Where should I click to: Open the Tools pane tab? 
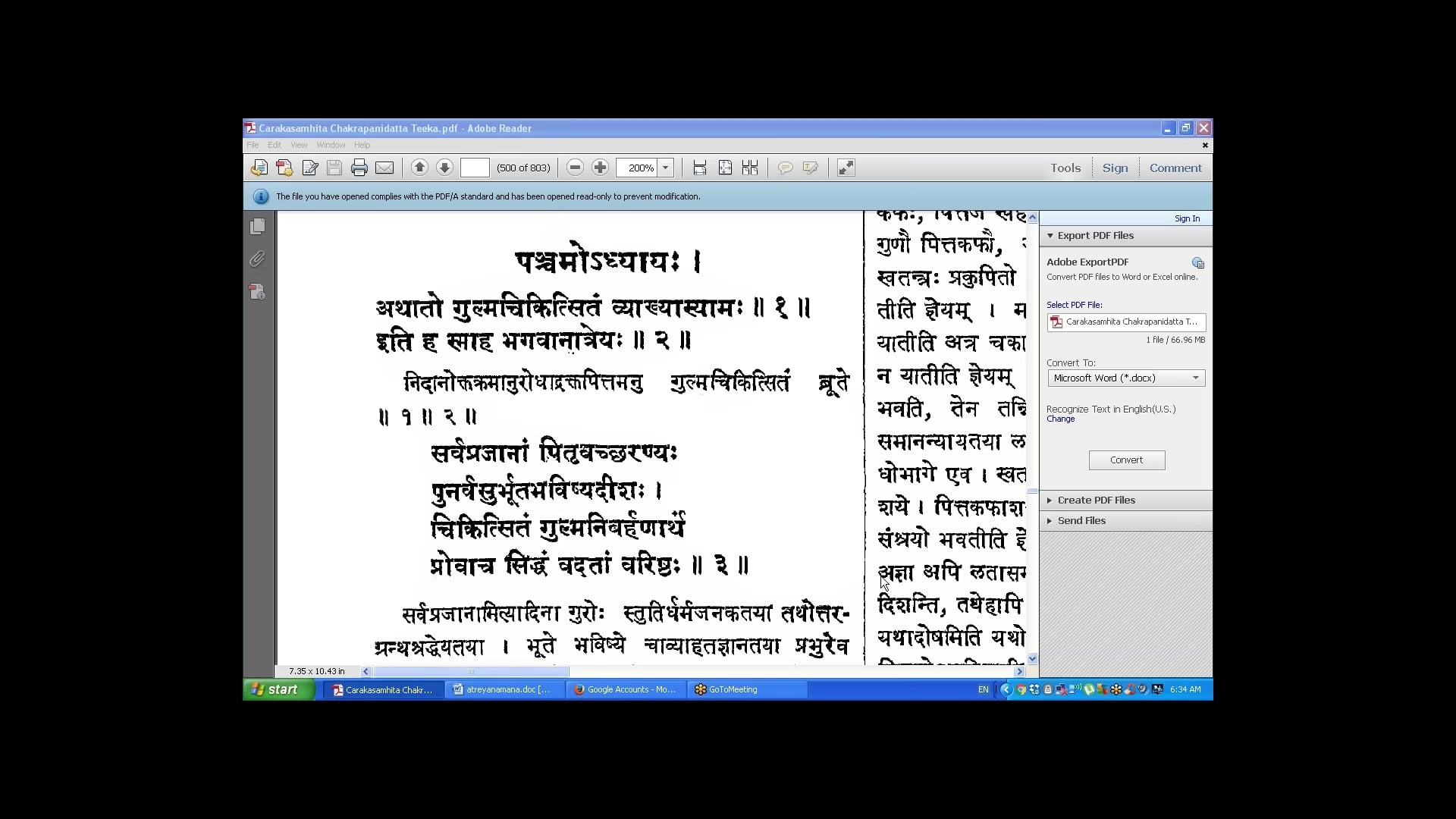1065,168
